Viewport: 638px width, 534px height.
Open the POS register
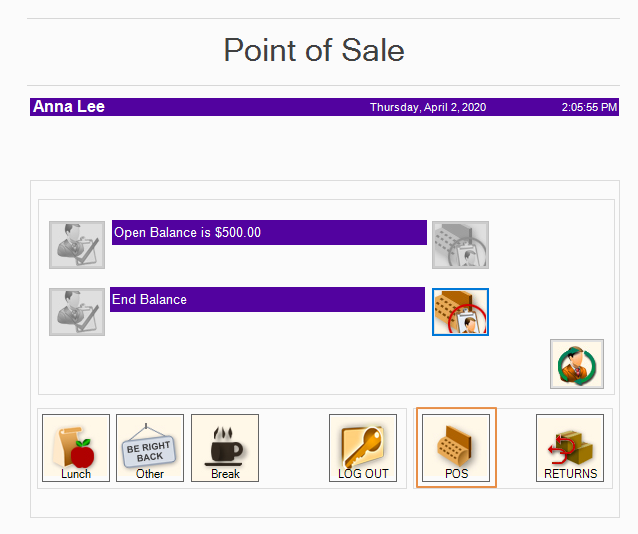point(456,448)
